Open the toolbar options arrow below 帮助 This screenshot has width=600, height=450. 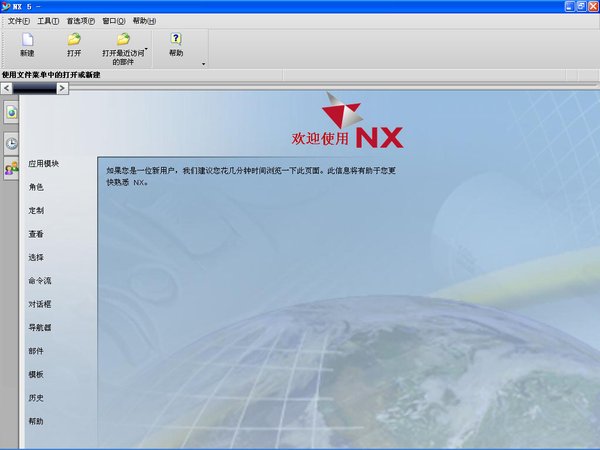pyautogui.click(x=203, y=64)
